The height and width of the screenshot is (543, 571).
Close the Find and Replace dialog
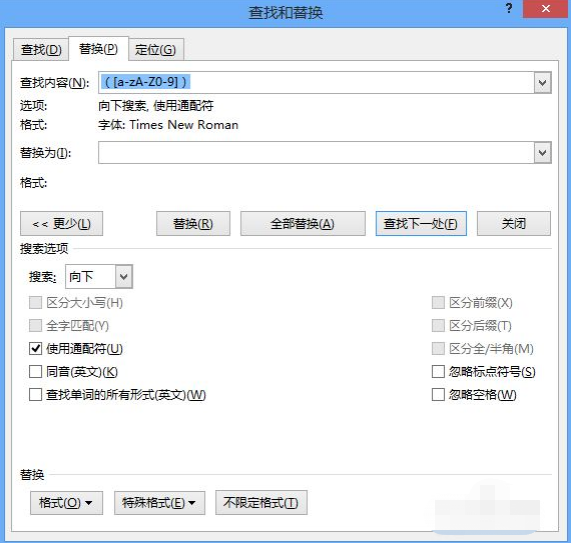545,9
